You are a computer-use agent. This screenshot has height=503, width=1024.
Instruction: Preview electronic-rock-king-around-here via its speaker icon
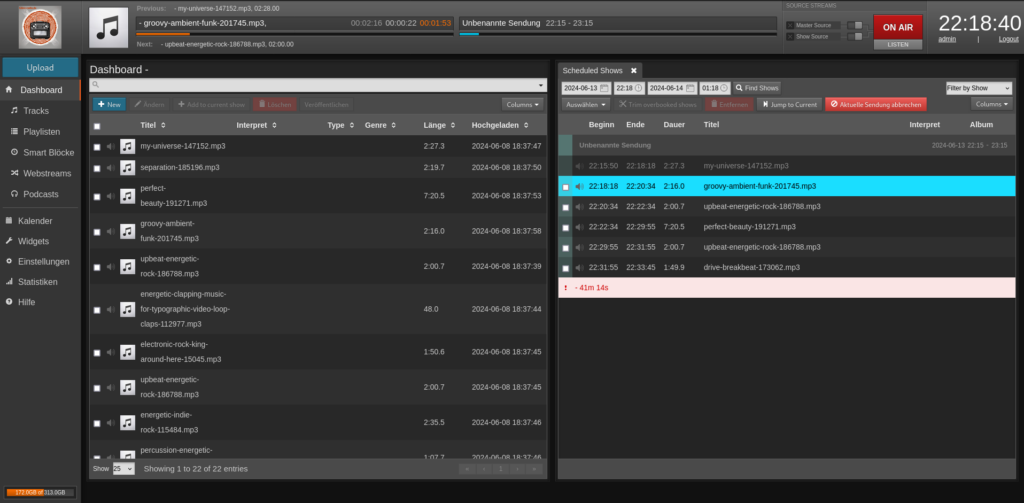(x=111, y=352)
